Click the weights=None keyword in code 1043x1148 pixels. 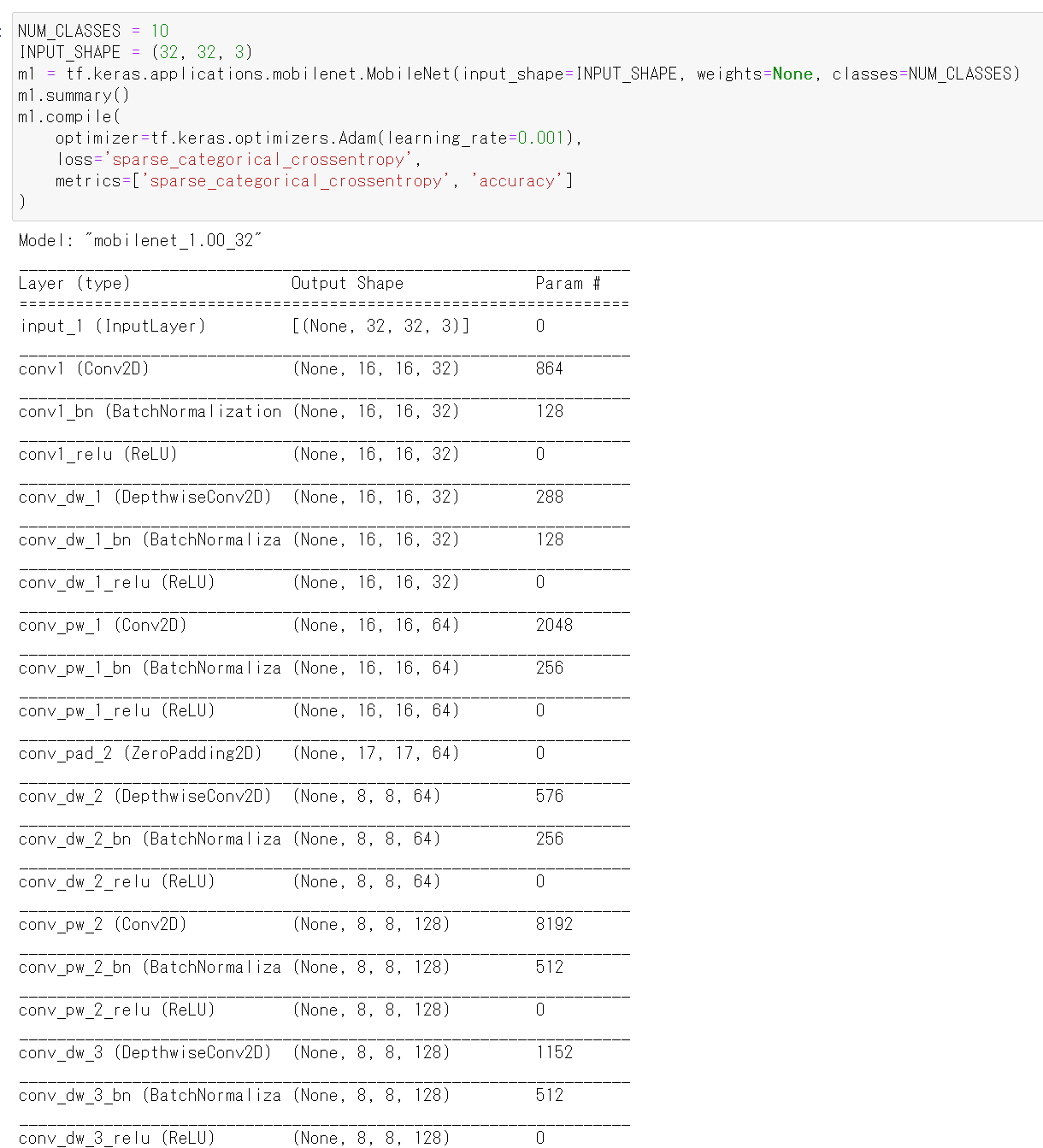click(x=755, y=74)
